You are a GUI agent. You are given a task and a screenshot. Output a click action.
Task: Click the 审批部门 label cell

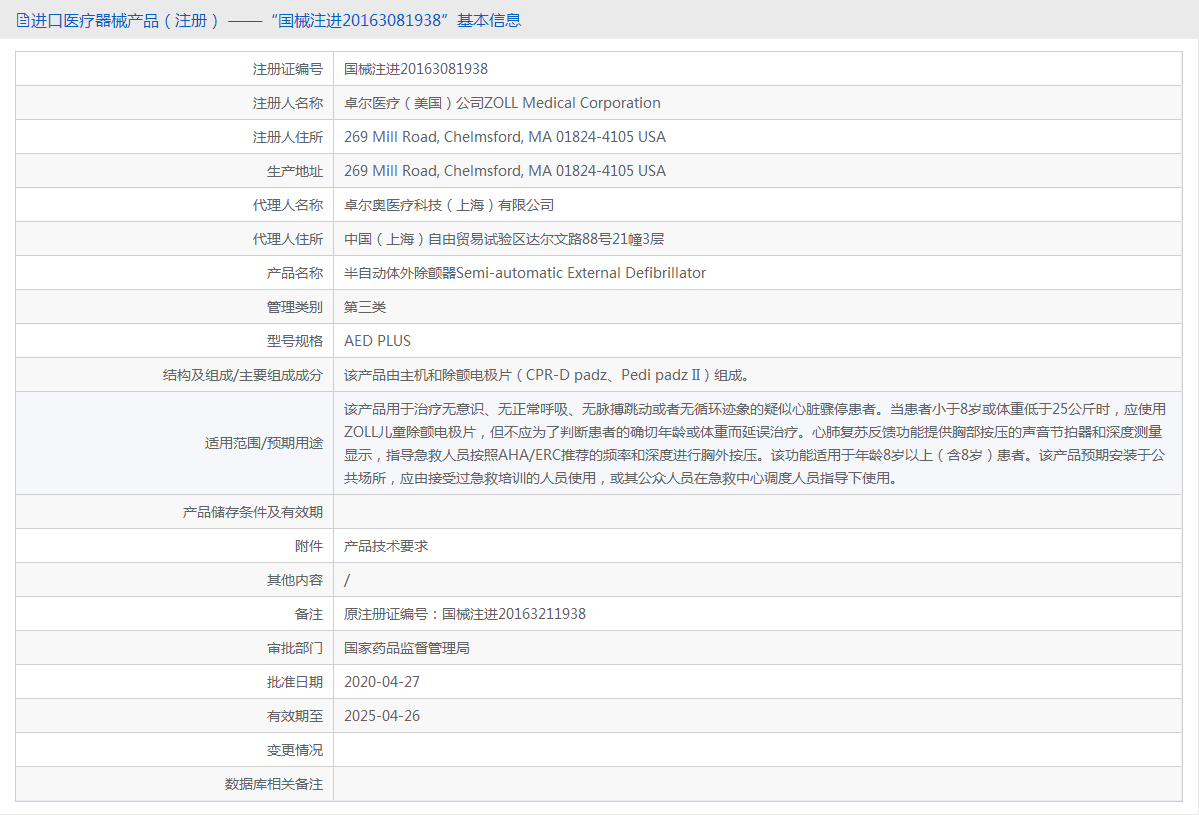pyautogui.click(x=174, y=648)
